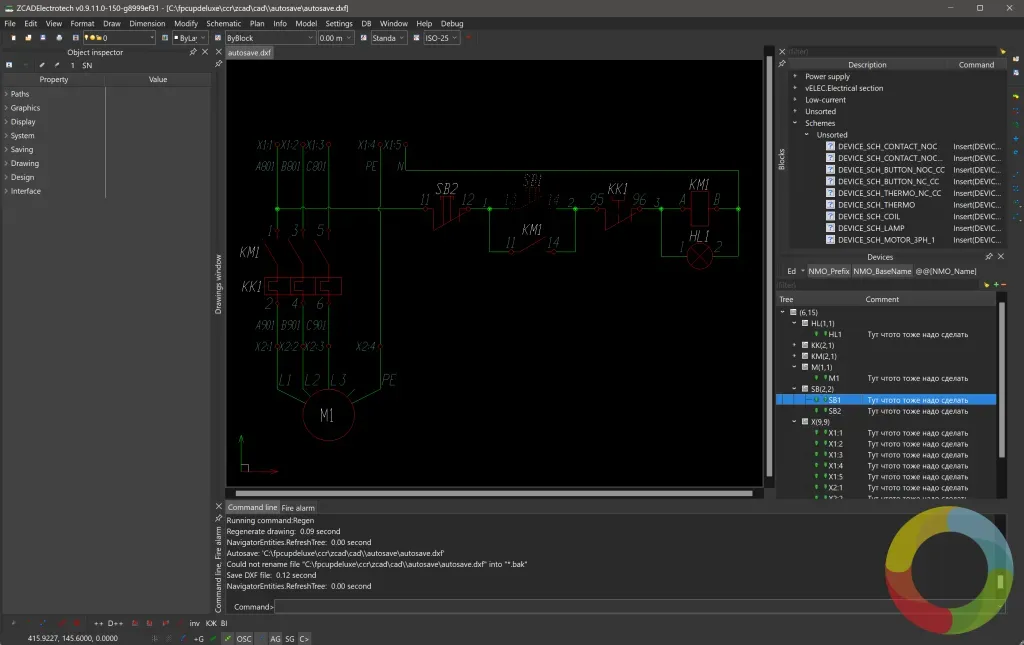Image resolution: width=1024 pixels, height=645 pixels.
Task: Close the Devices panel
Action: (1000, 257)
